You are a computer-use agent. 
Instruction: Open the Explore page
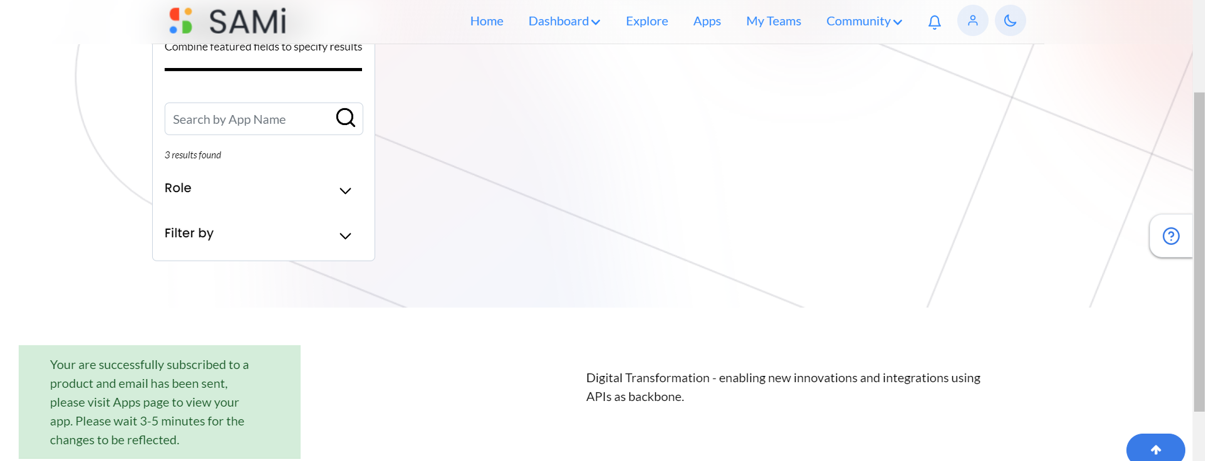647,21
